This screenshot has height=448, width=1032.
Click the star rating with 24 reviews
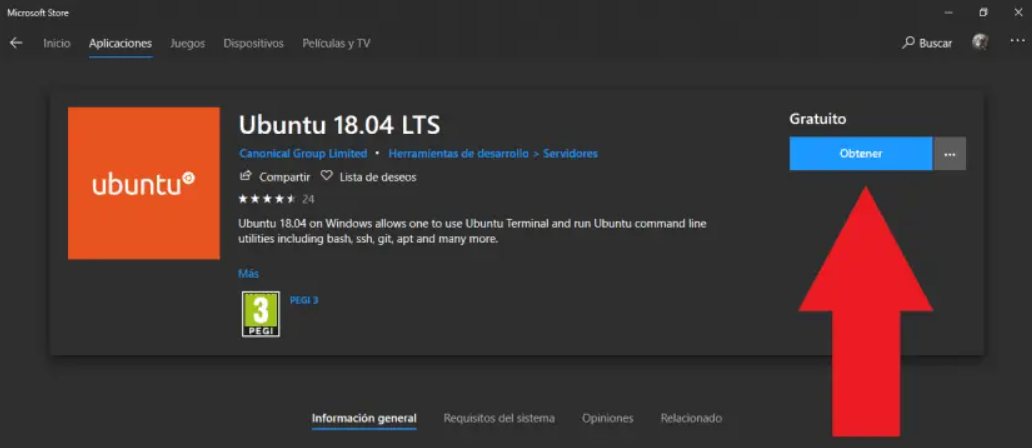pos(268,198)
